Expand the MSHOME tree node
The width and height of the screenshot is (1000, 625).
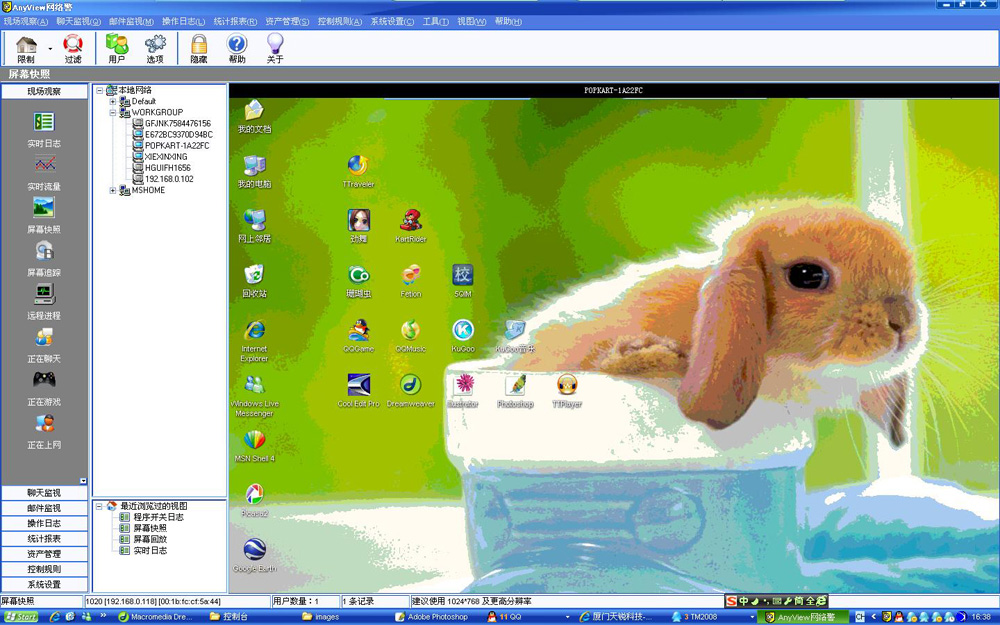[113, 190]
